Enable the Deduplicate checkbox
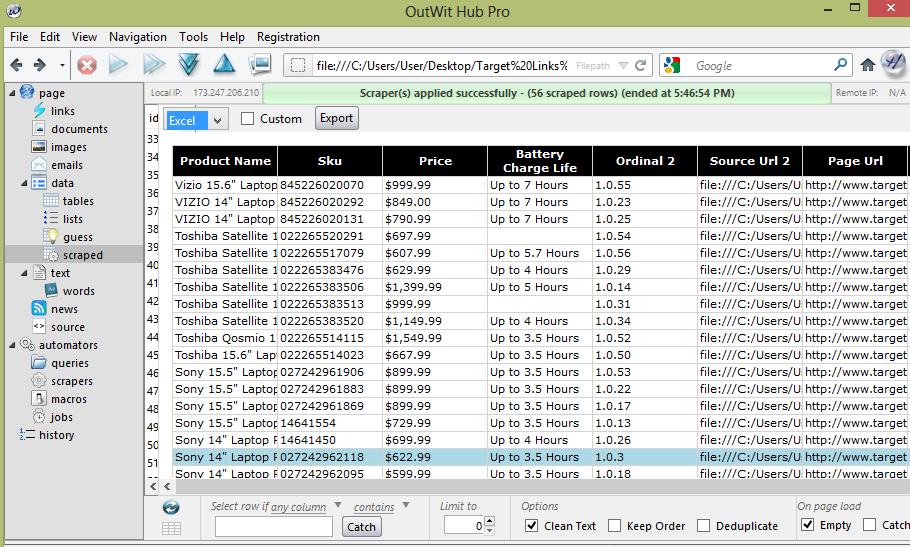 pos(704,526)
